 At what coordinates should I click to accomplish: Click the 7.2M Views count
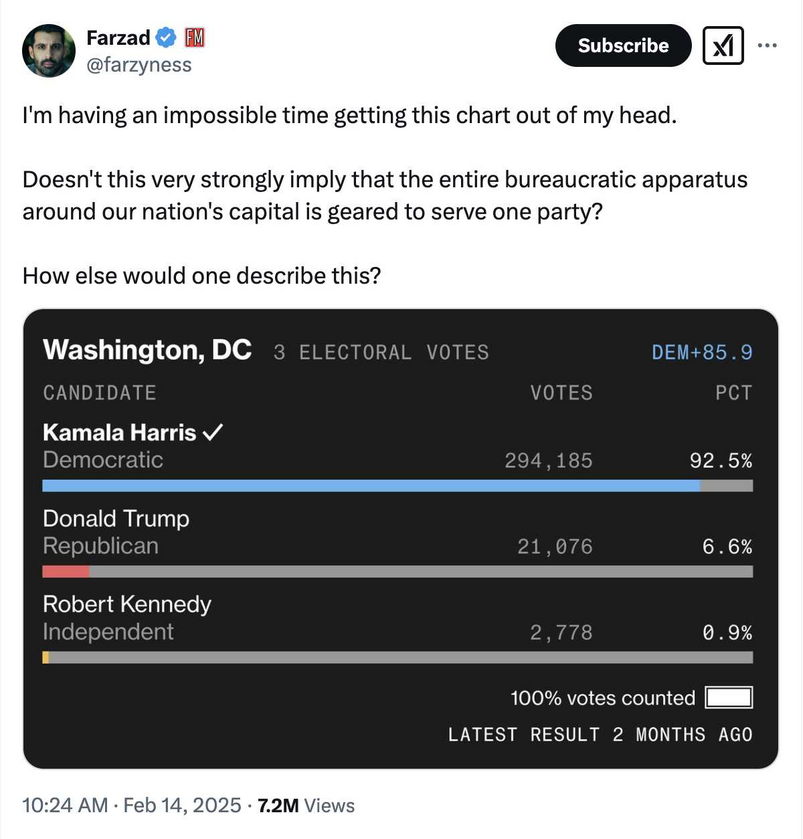pyautogui.click(x=305, y=805)
